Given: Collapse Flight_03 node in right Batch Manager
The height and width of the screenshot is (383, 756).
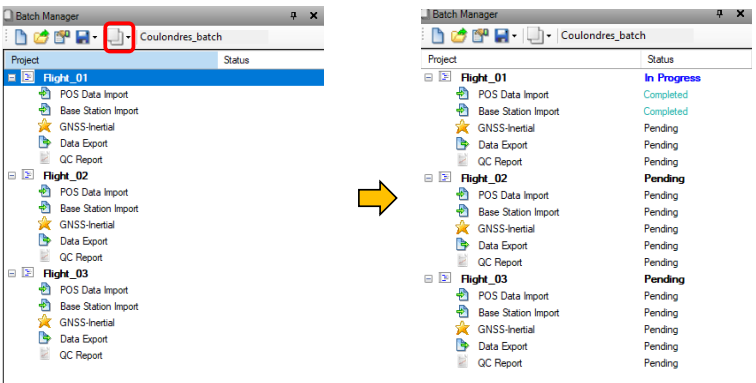Looking at the screenshot, I should click(x=428, y=279).
